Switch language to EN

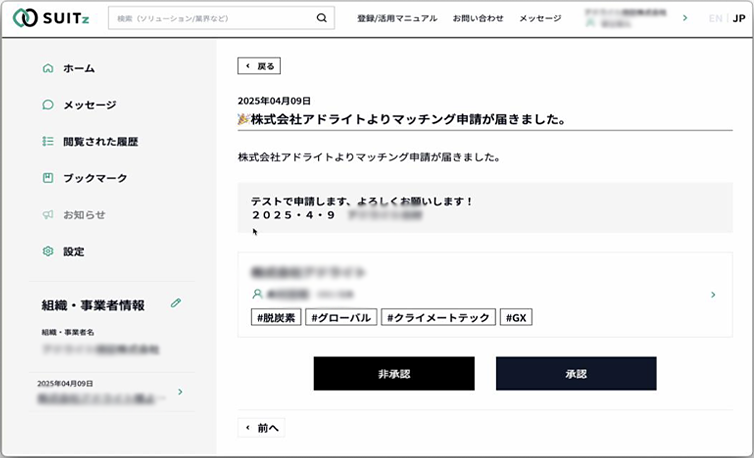click(x=715, y=18)
